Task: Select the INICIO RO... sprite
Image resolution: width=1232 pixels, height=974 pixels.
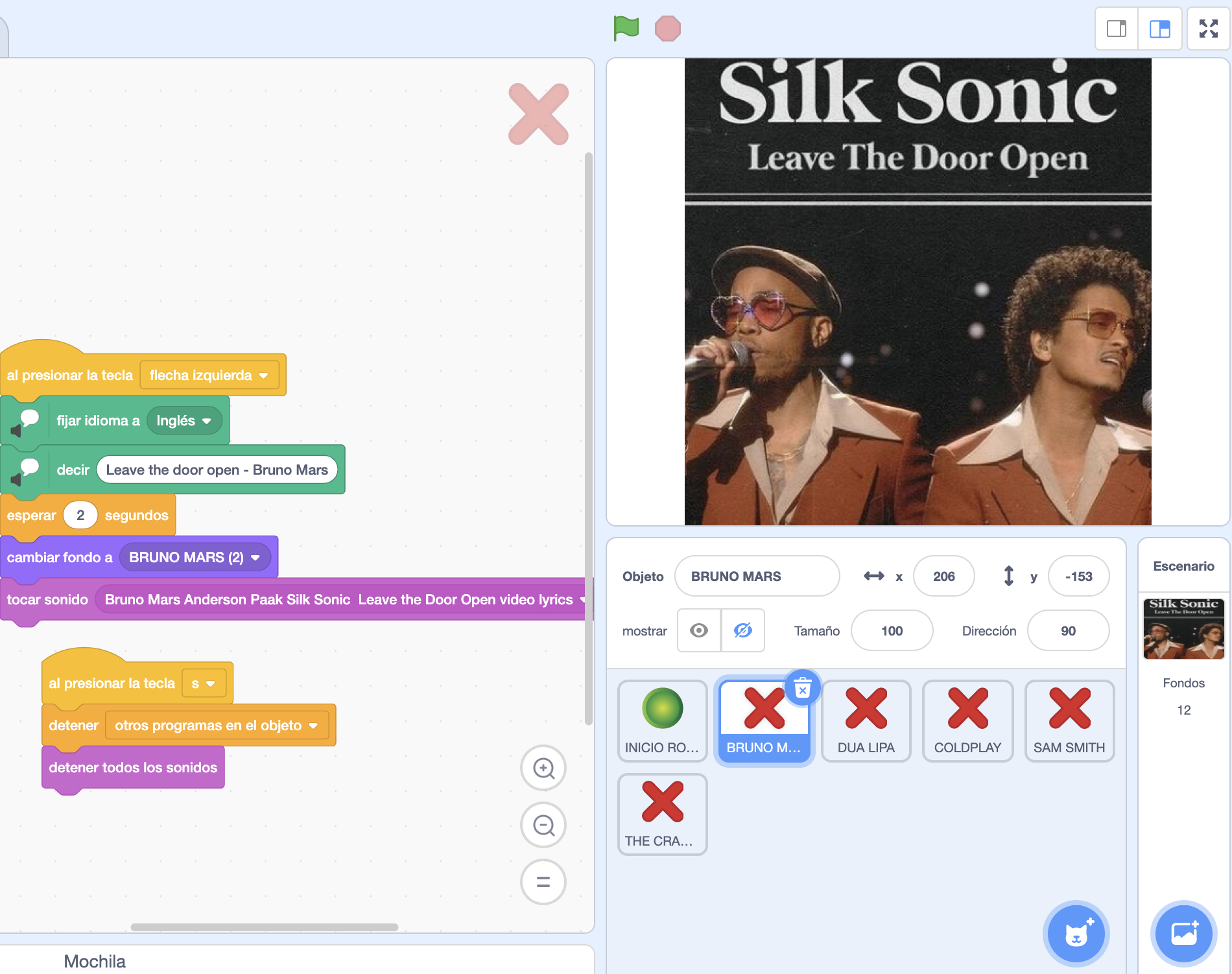Action: (662, 721)
